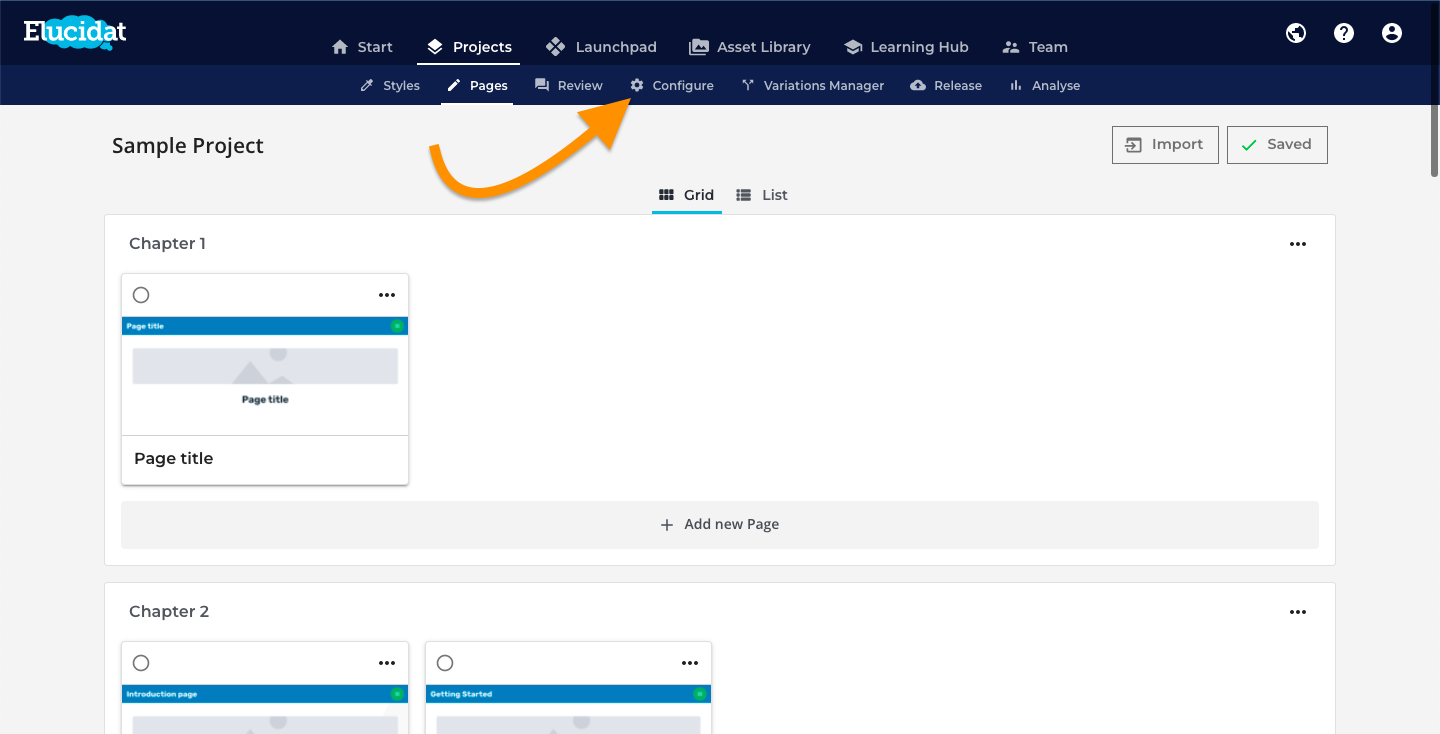The height and width of the screenshot is (734, 1440).
Task: Click the Chapter 1 heading
Action: (x=168, y=244)
